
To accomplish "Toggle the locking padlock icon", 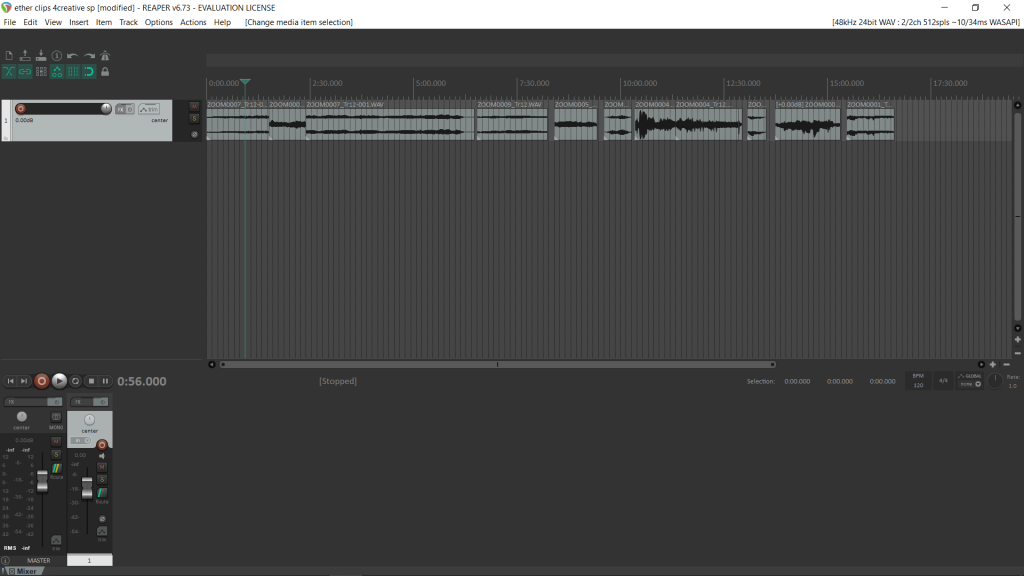I will click(104, 72).
